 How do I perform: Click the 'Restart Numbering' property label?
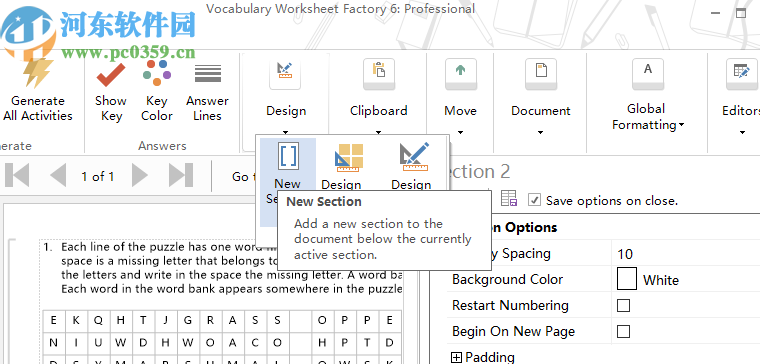[510, 305]
